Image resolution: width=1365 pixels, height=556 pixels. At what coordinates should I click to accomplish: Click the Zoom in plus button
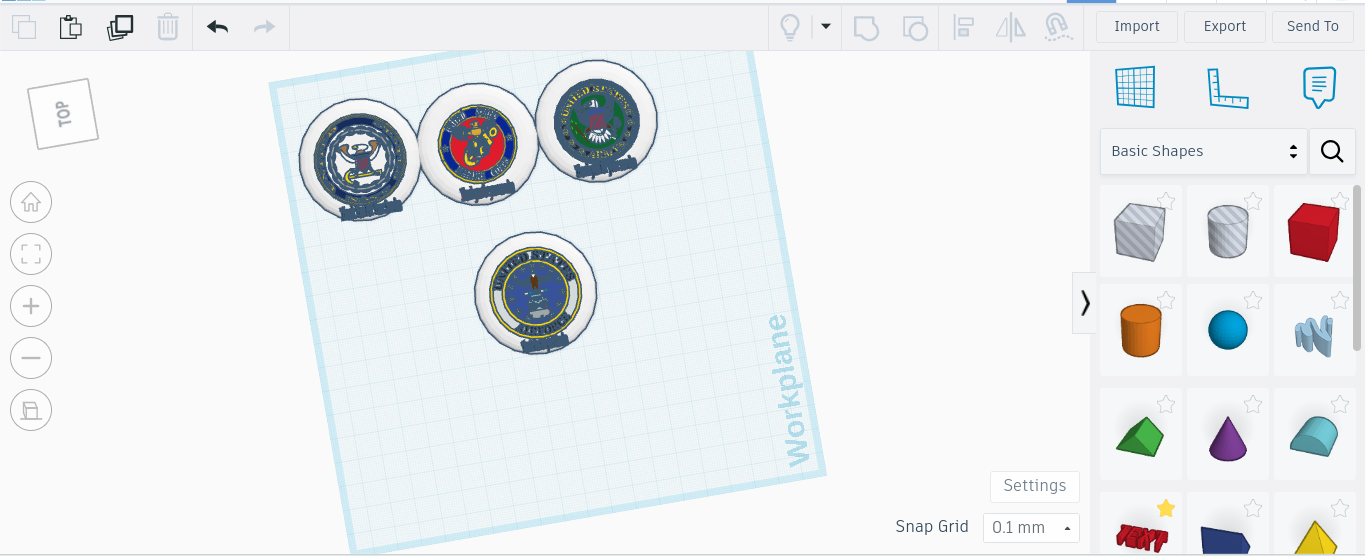(31, 306)
